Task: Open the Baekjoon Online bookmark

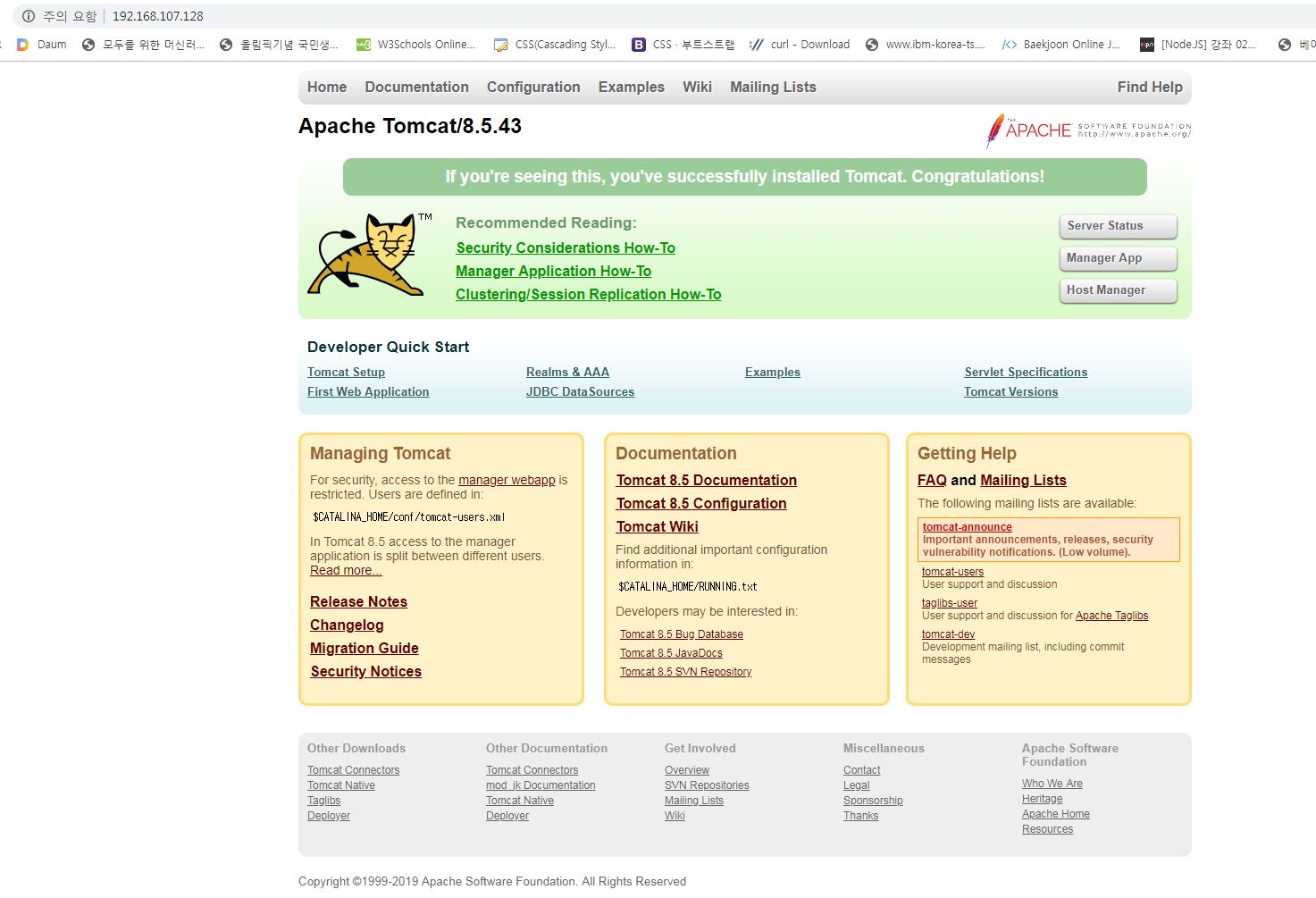Action: (1060, 45)
